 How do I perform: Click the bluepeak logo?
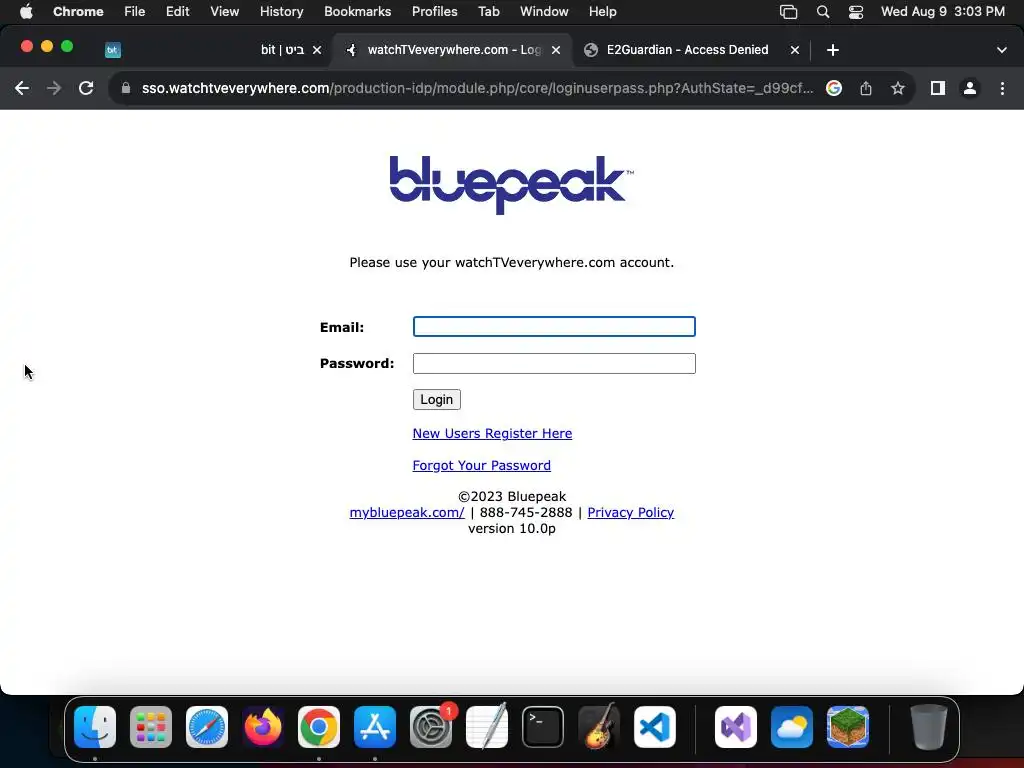511,185
